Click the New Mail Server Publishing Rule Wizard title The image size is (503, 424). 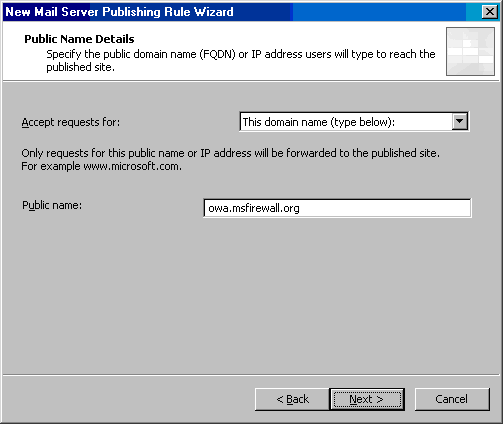tap(119, 12)
